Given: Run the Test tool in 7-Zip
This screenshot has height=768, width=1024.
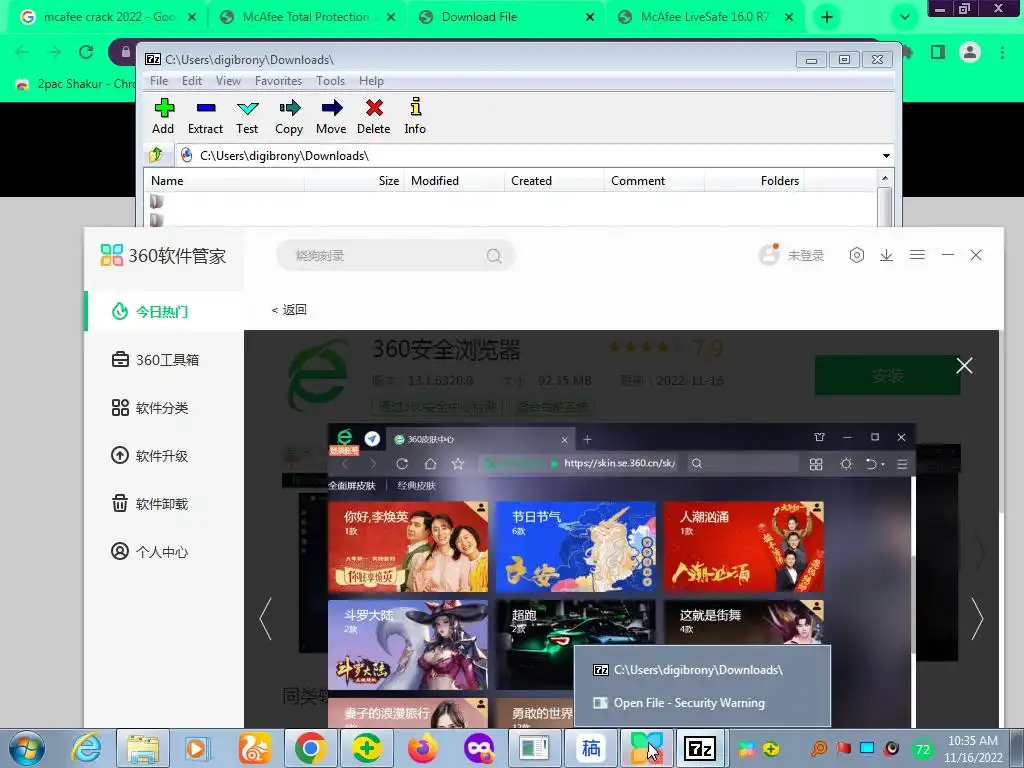Looking at the screenshot, I should 247,116.
